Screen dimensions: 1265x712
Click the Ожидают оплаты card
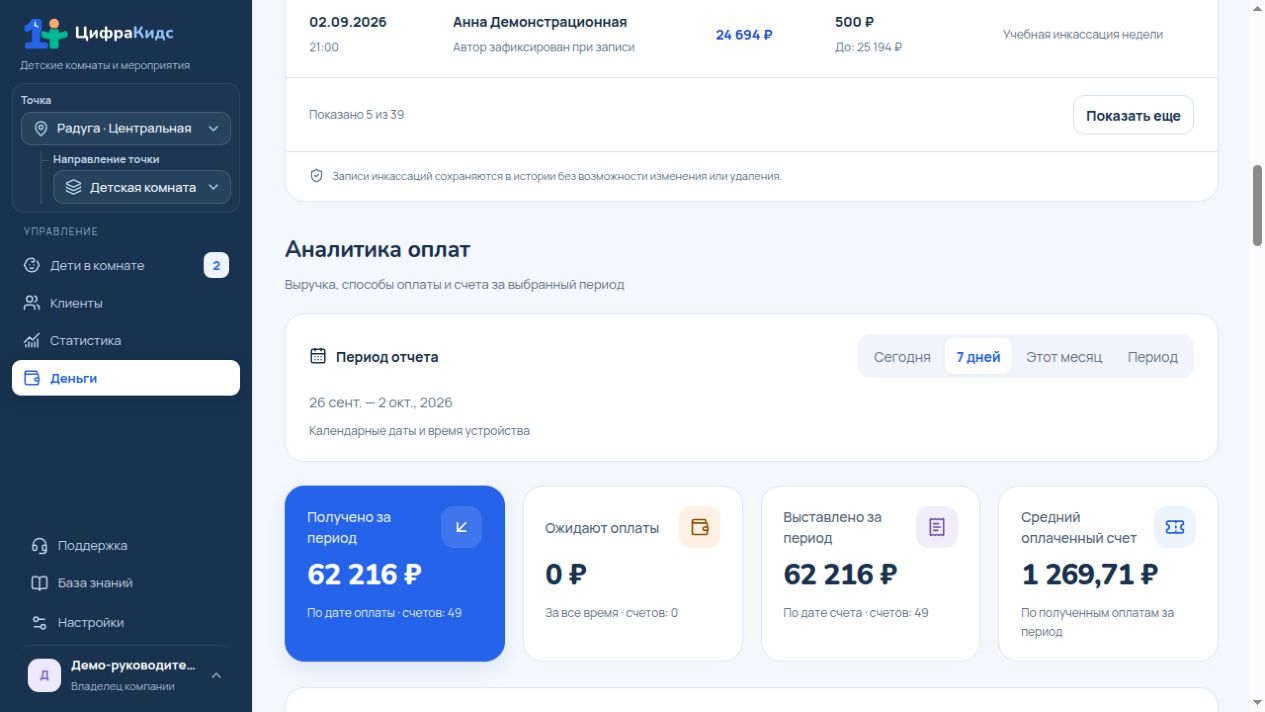point(633,574)
